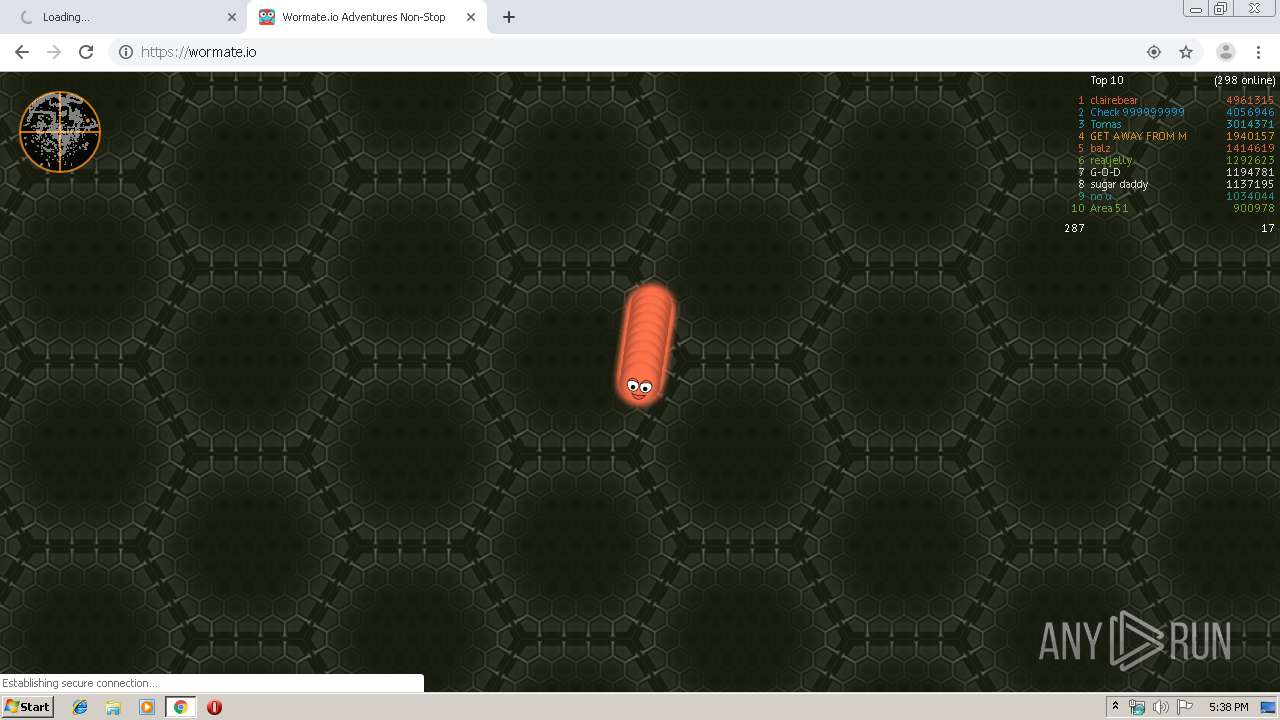Click the orange worm's face
This screenshot has height=720, width=1280.
pos(639,387)
